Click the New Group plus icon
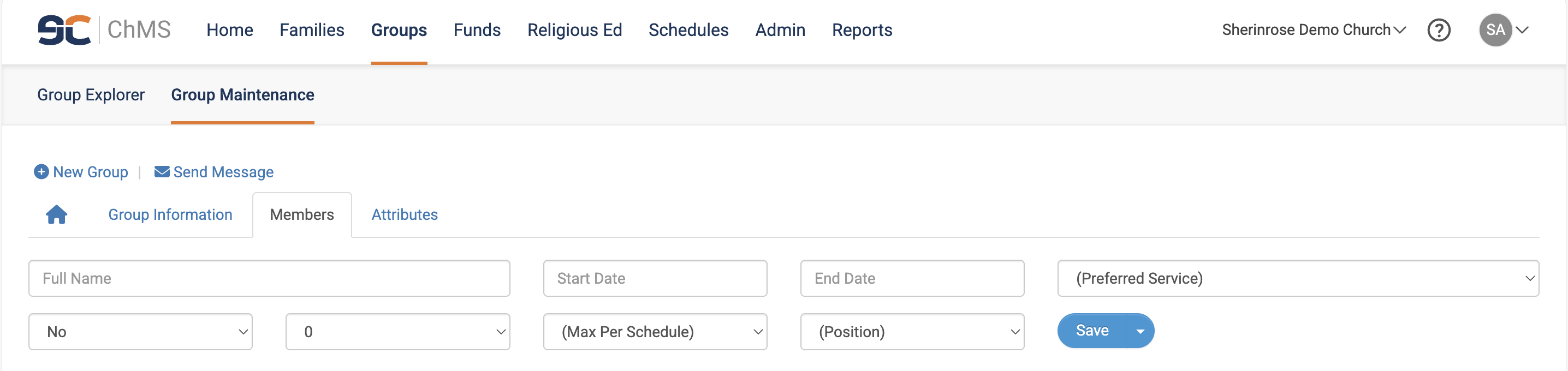Image resolution: width=1568 pixels, height=371 pixels. click(41, 172)
